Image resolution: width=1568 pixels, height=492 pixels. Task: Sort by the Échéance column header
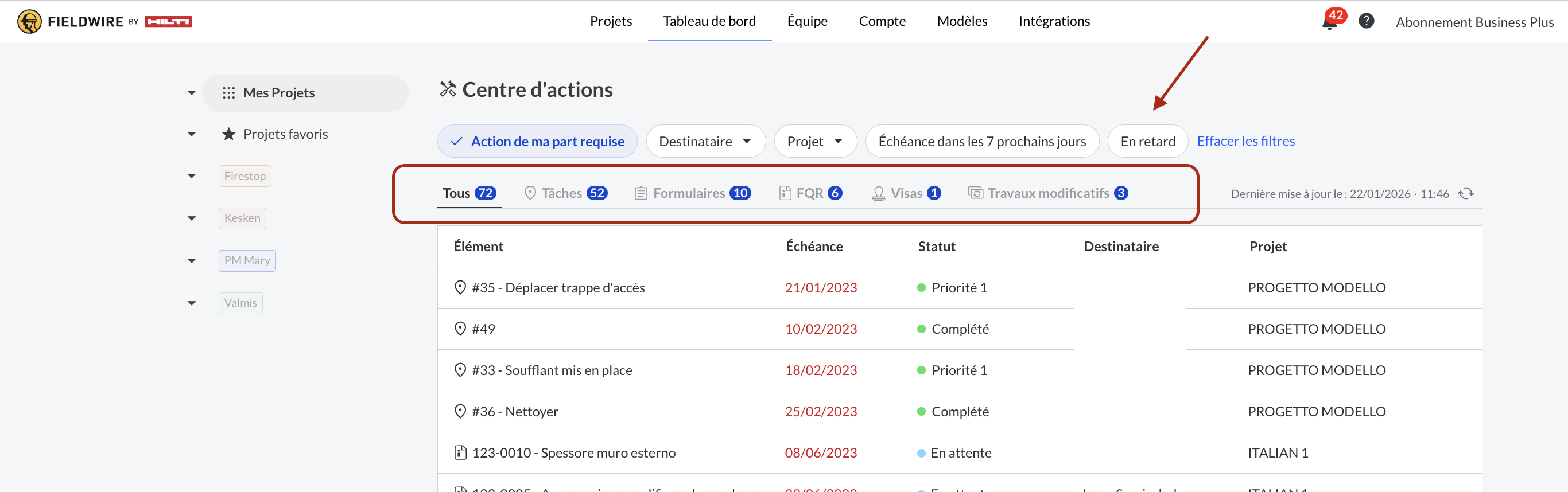[814, 247]
